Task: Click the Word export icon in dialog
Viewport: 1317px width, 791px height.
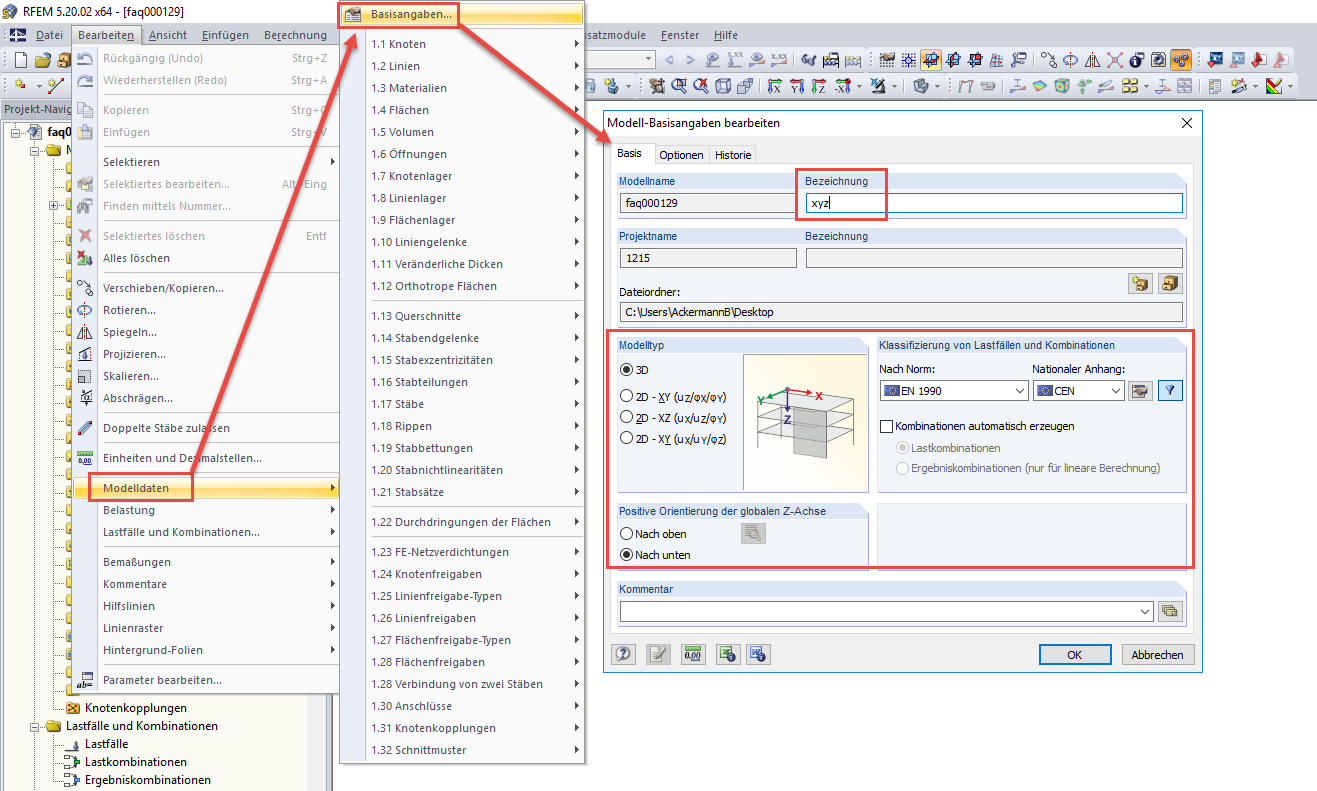Action: (757, 655)
